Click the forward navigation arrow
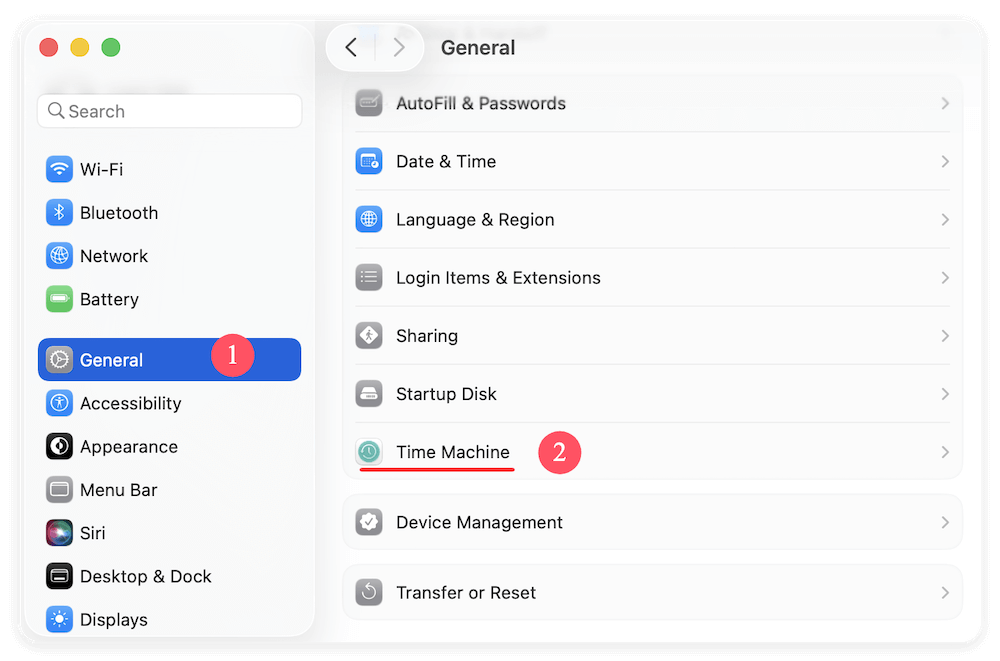The height and width of the screenshot is (661, 1000). coord(399,47)
